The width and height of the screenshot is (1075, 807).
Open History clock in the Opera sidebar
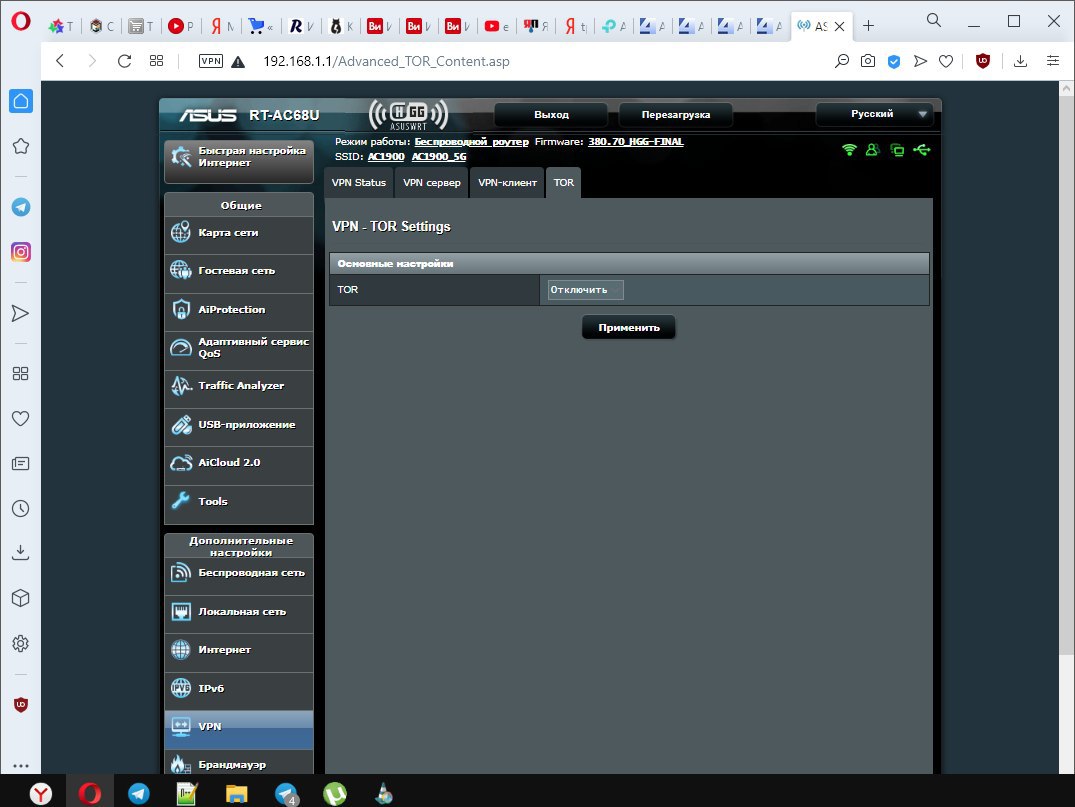tap(21, 508)
